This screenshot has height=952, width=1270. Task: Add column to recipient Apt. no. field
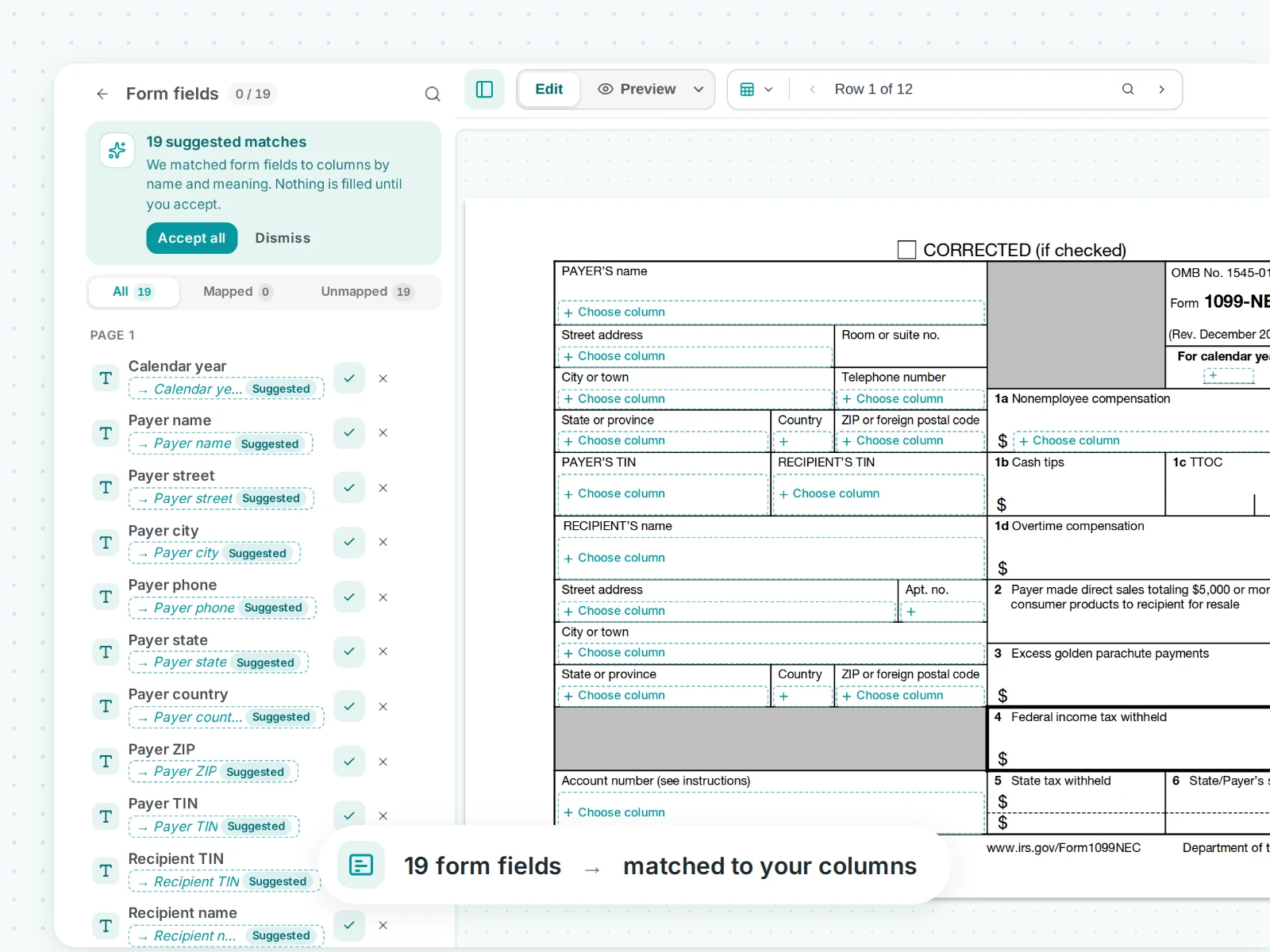[942, 612]
